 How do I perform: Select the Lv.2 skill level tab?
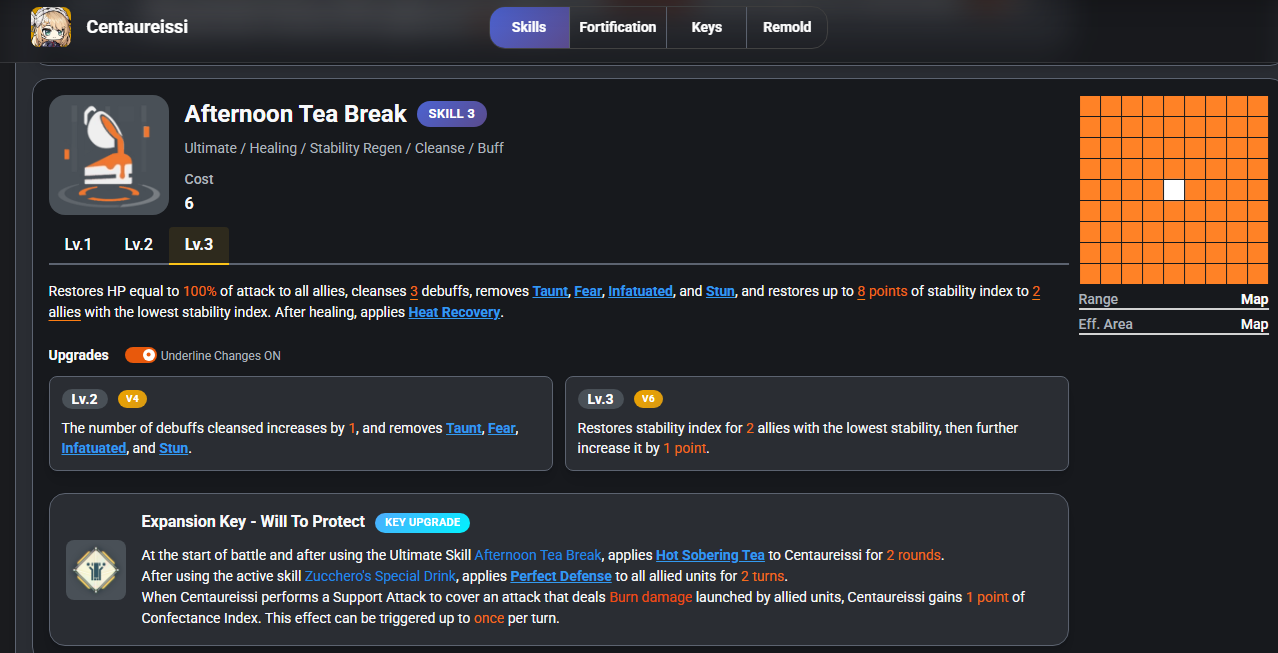pyautogui.click(x=138, y=245)
